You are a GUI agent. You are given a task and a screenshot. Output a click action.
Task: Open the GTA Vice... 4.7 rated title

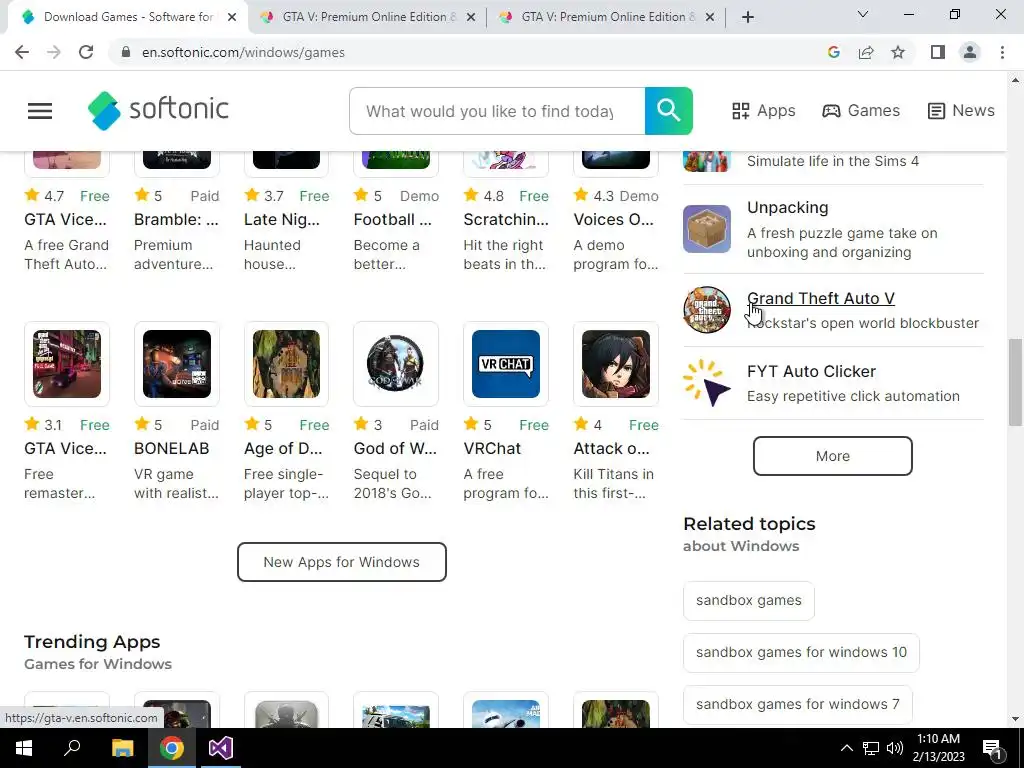[x=65, y=219]
